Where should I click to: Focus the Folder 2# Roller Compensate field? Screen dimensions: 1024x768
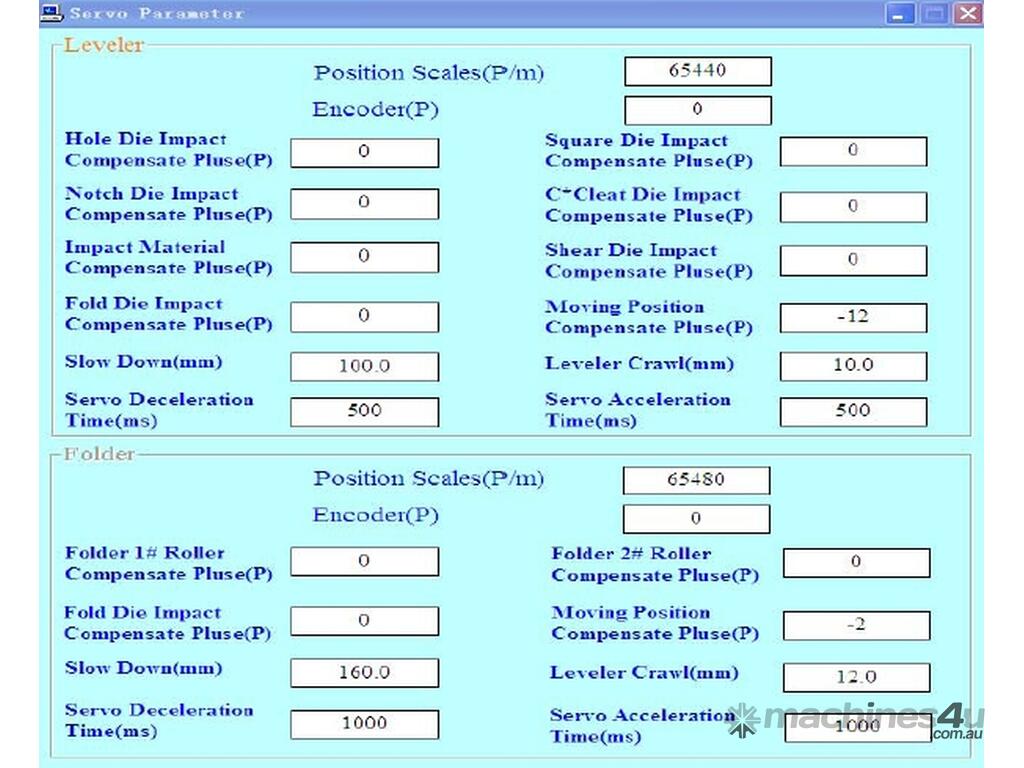pyautogui.click(x=856, y=563)
